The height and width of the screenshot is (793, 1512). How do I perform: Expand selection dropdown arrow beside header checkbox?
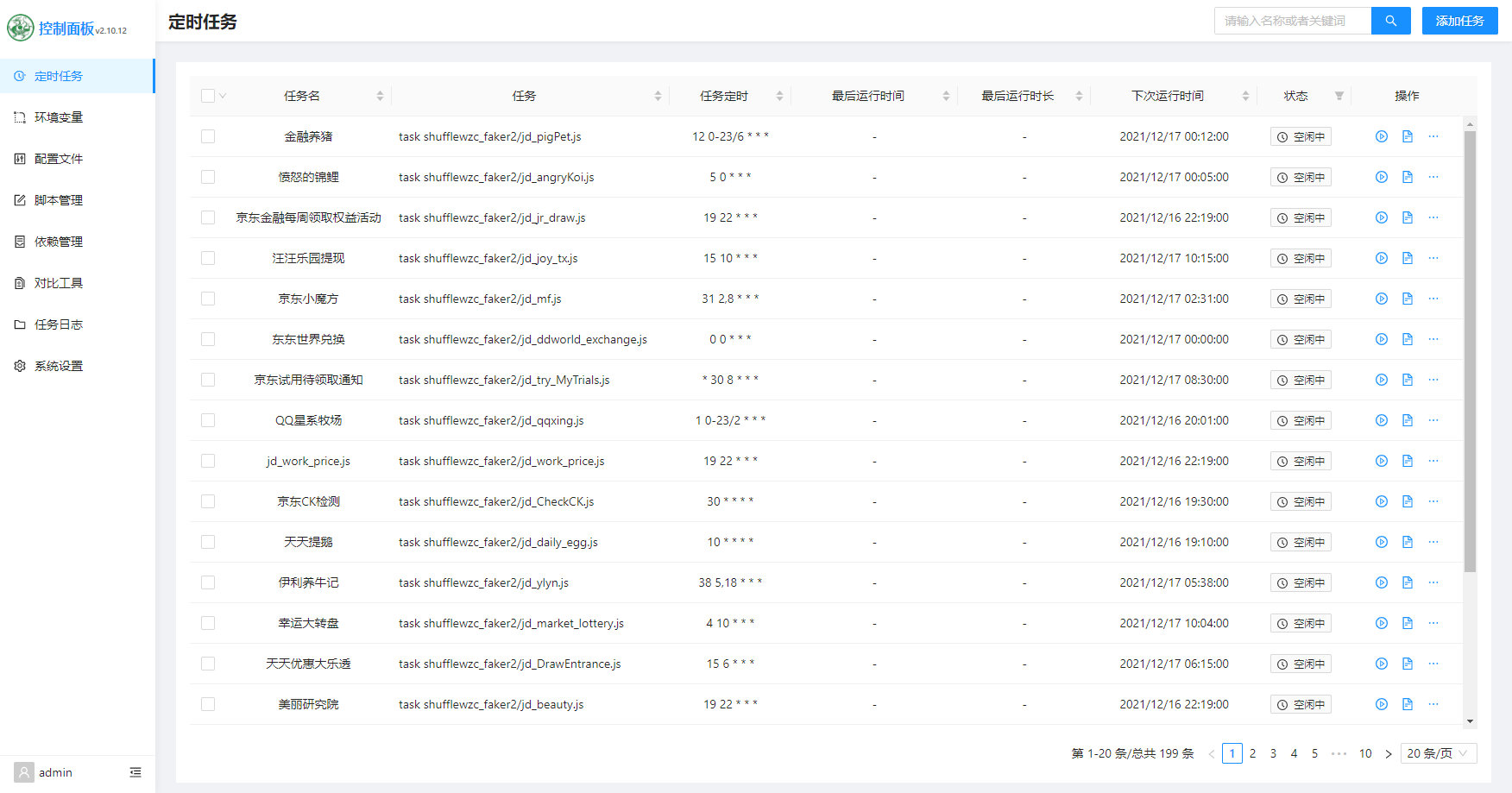[223, 96]
